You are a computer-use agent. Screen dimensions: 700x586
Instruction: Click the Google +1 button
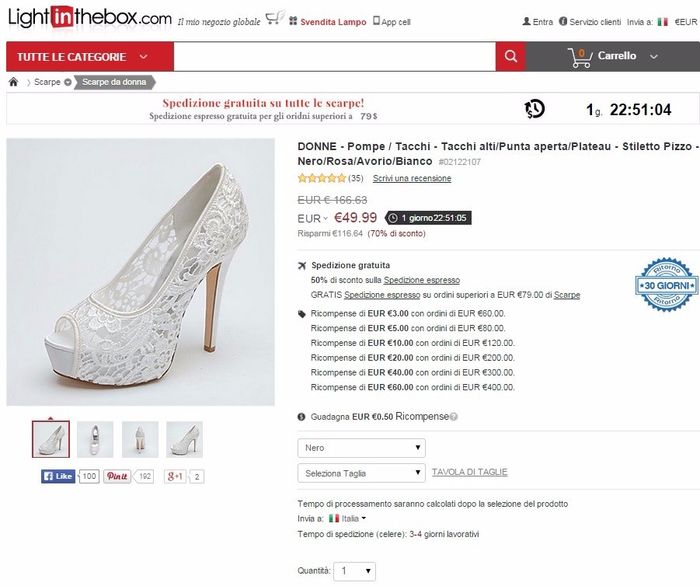pyautogui.click(x=174, y=477)
